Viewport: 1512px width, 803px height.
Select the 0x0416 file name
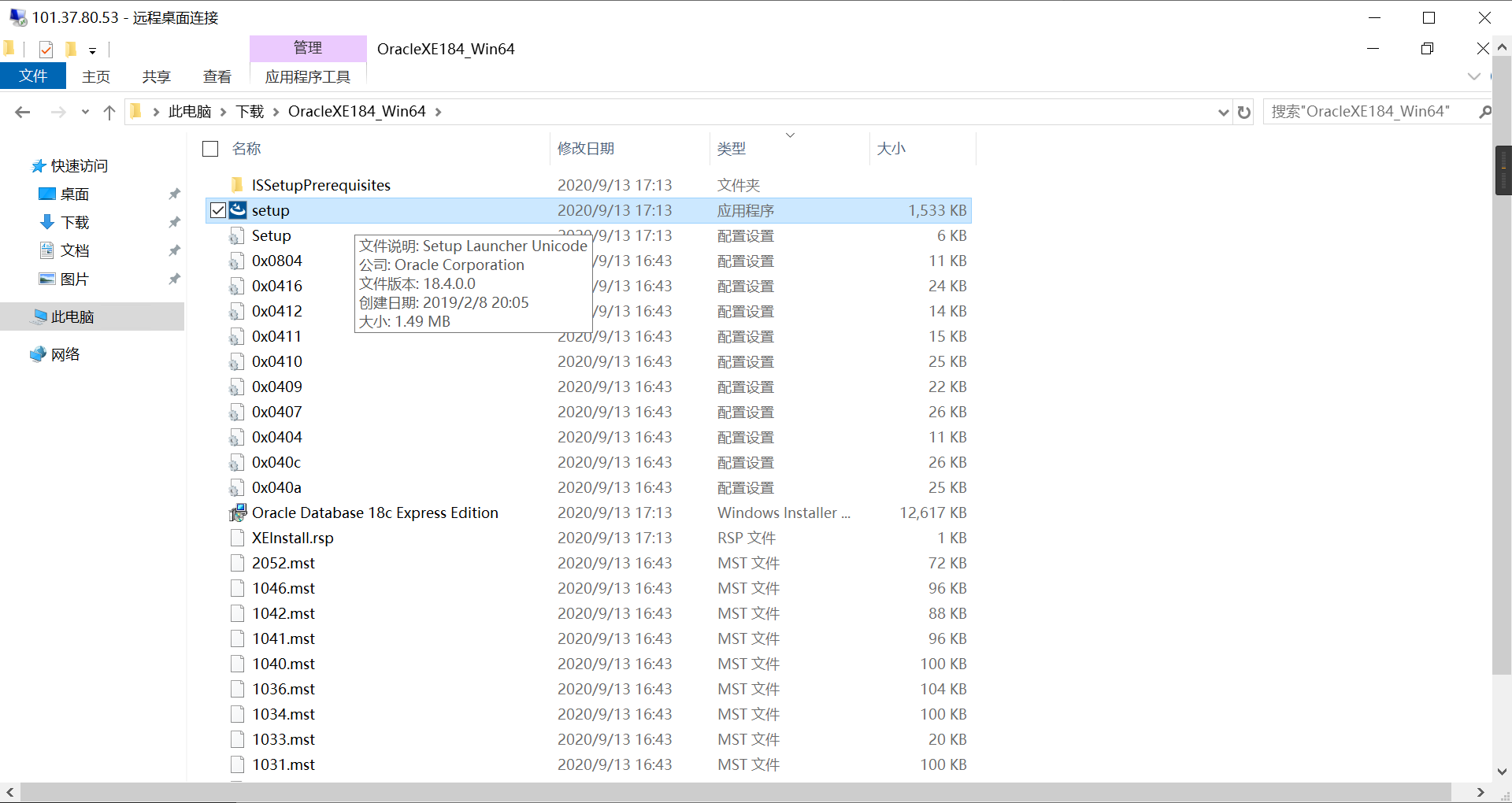277,286
